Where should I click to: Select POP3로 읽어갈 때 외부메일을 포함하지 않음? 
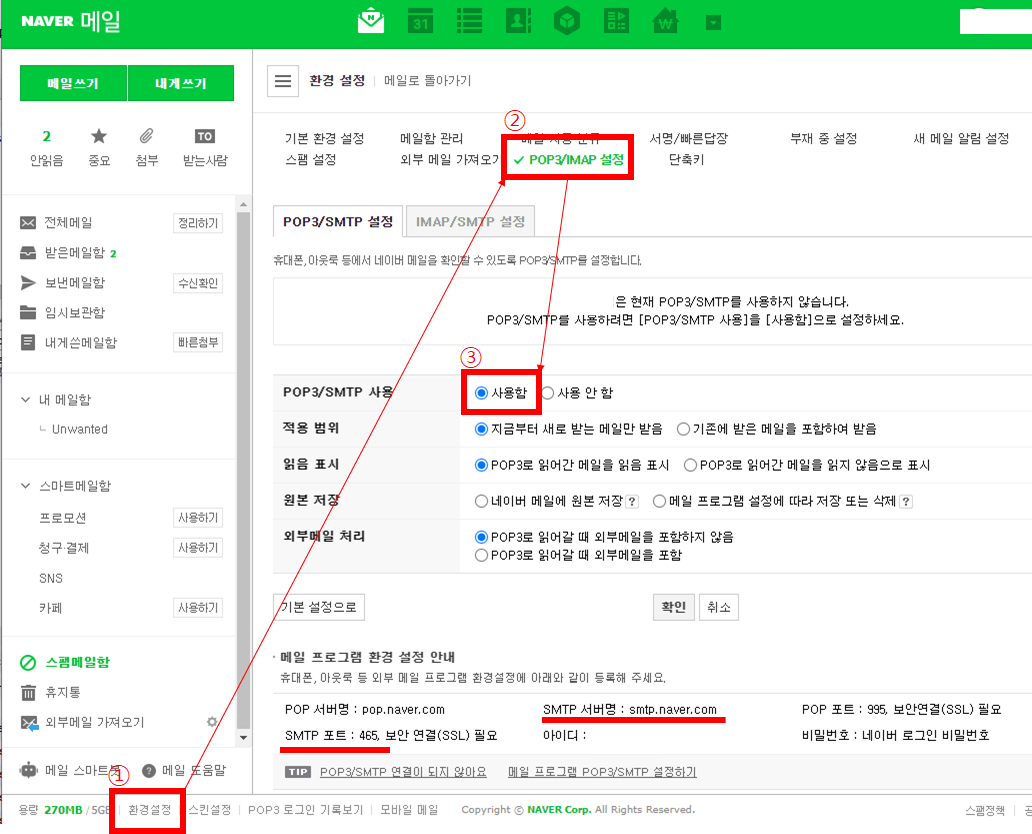(481, 537)
